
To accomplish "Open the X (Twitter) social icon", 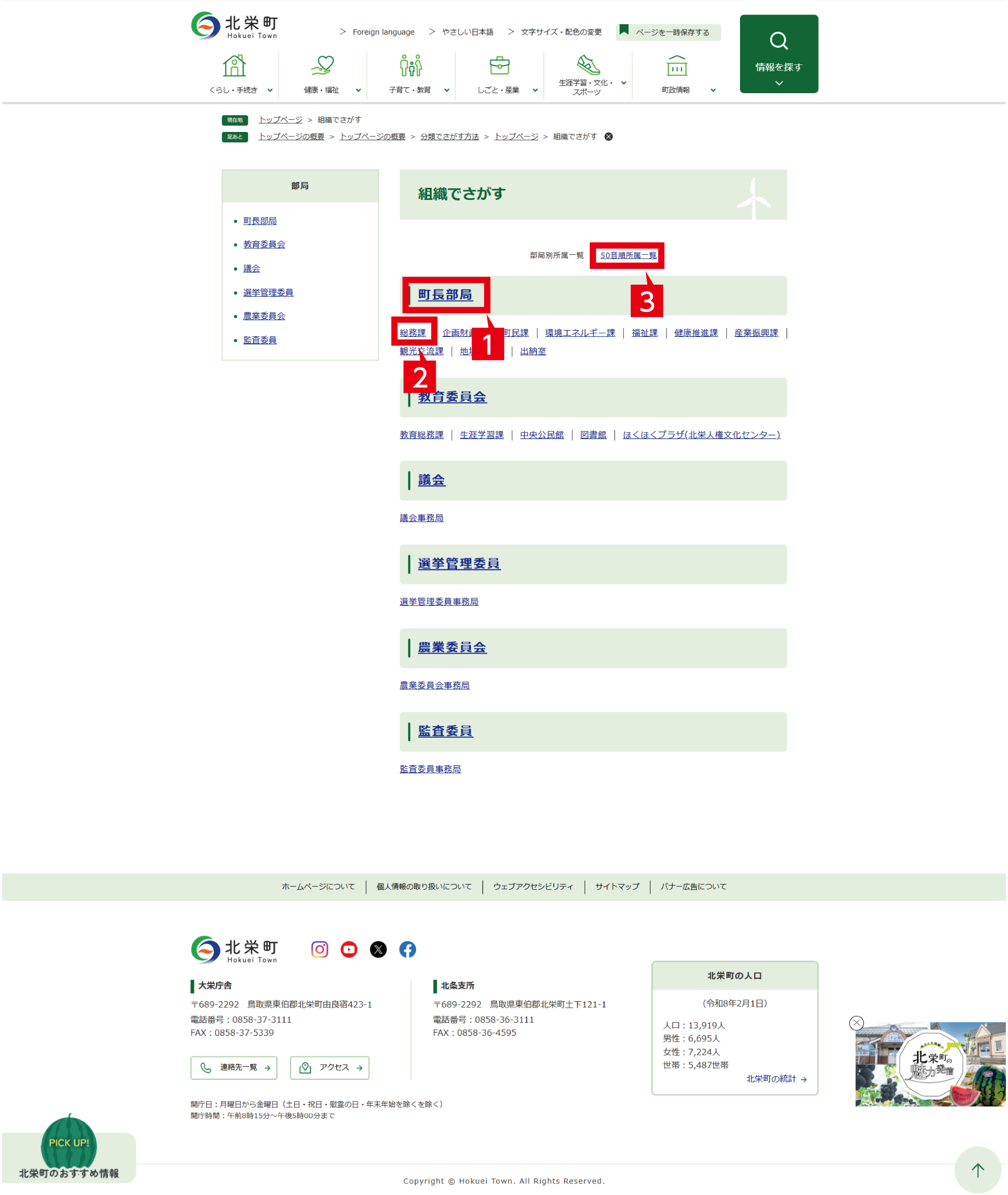I will coord(378,949).
